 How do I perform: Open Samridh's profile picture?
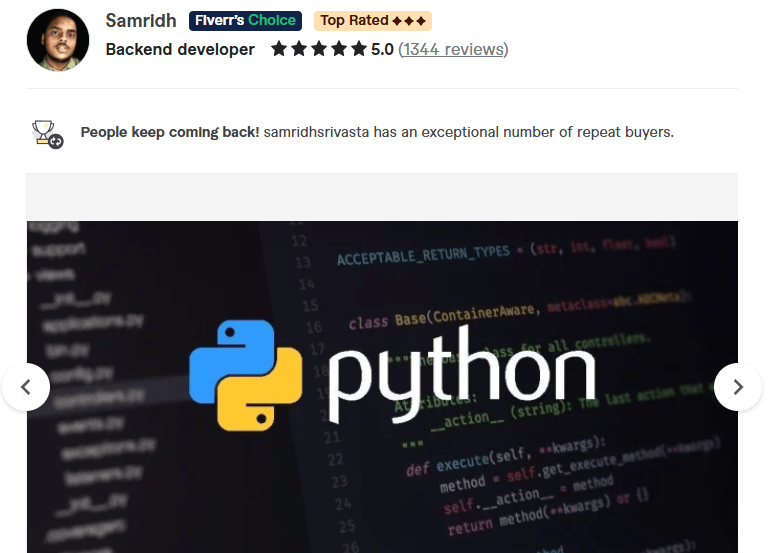point(58,40)
